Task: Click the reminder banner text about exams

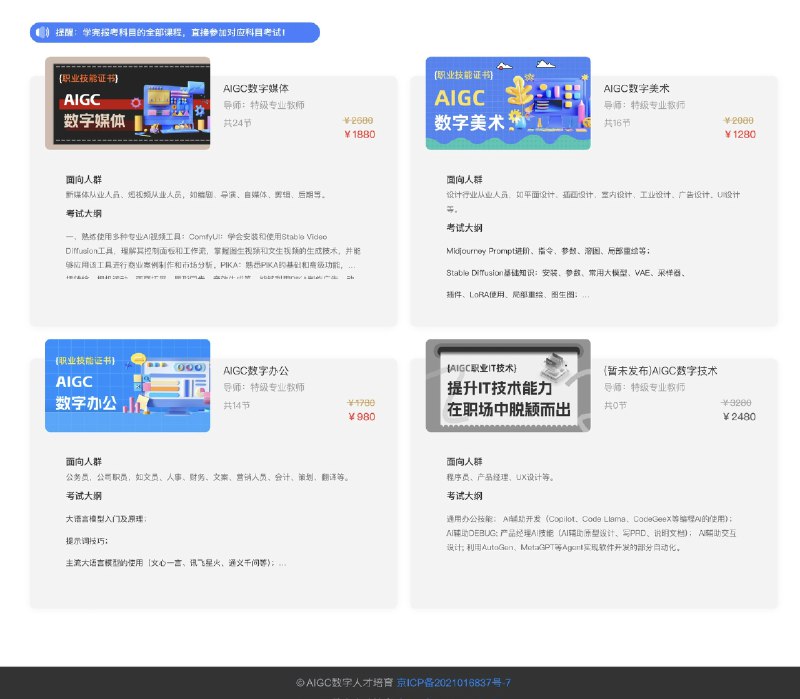Action: 170,32
